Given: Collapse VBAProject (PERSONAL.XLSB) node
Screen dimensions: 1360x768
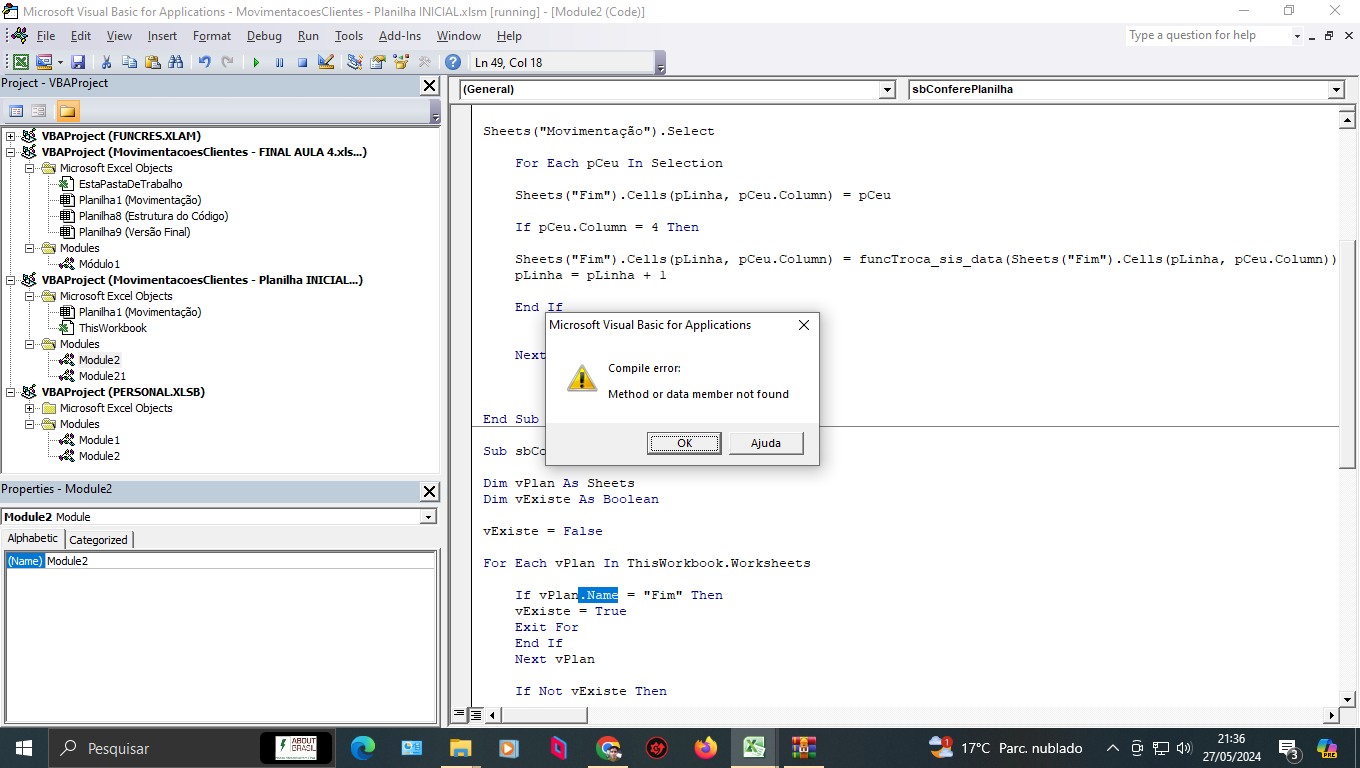Looking at the screenshot, I should pyautogui.click(x=11, y=392).
